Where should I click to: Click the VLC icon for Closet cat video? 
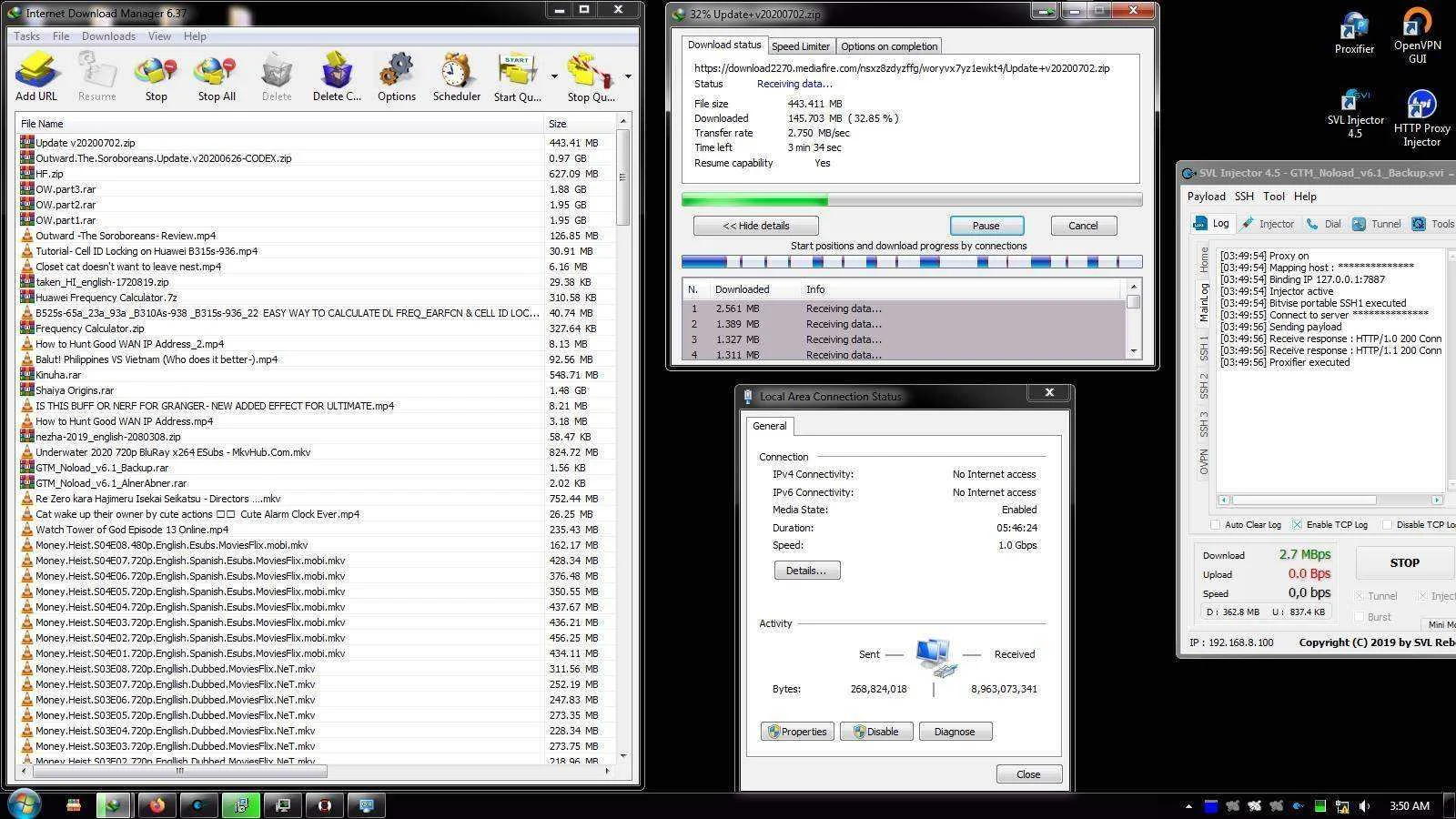[x=27, y=267]
